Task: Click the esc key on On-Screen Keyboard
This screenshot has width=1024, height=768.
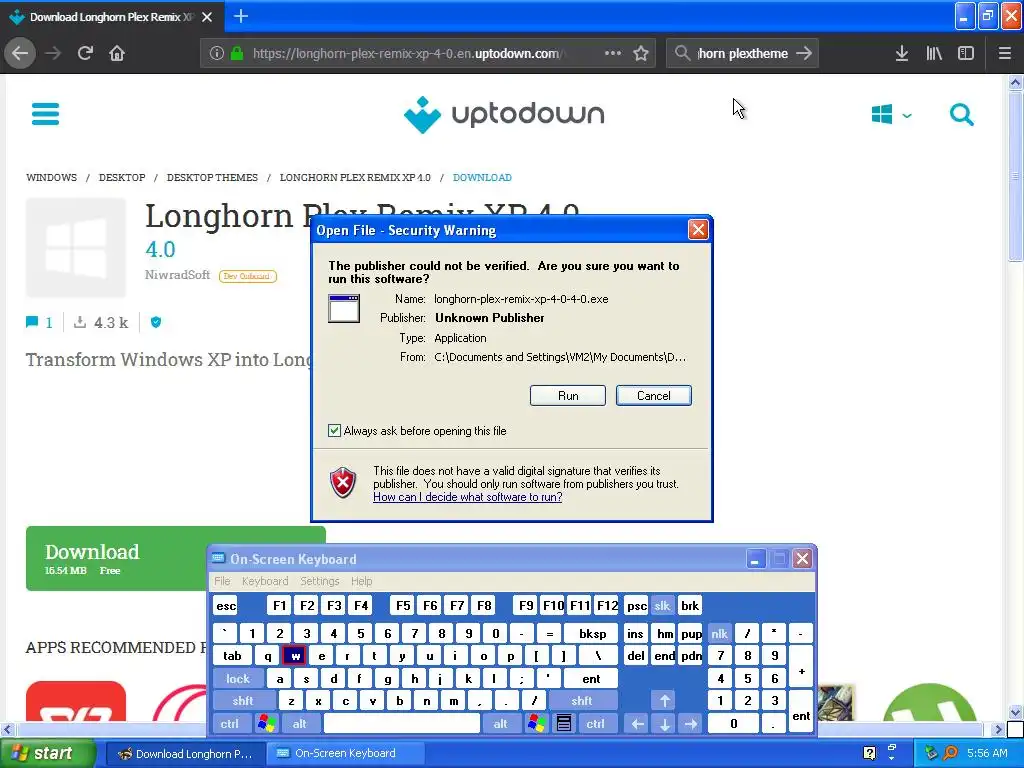Action: pos(226,605)
